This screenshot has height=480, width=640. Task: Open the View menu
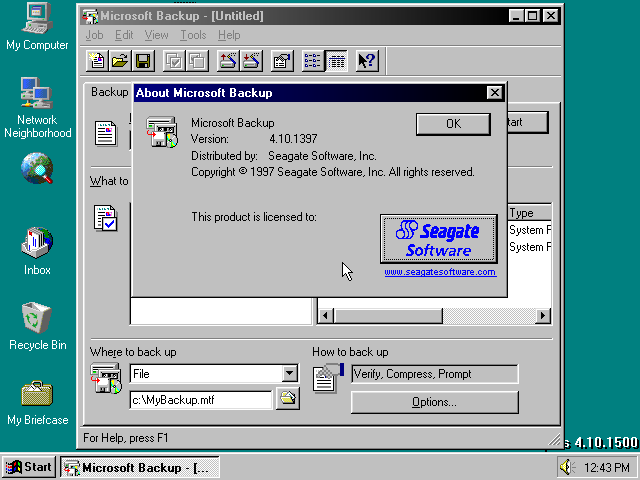pos(156,35)
